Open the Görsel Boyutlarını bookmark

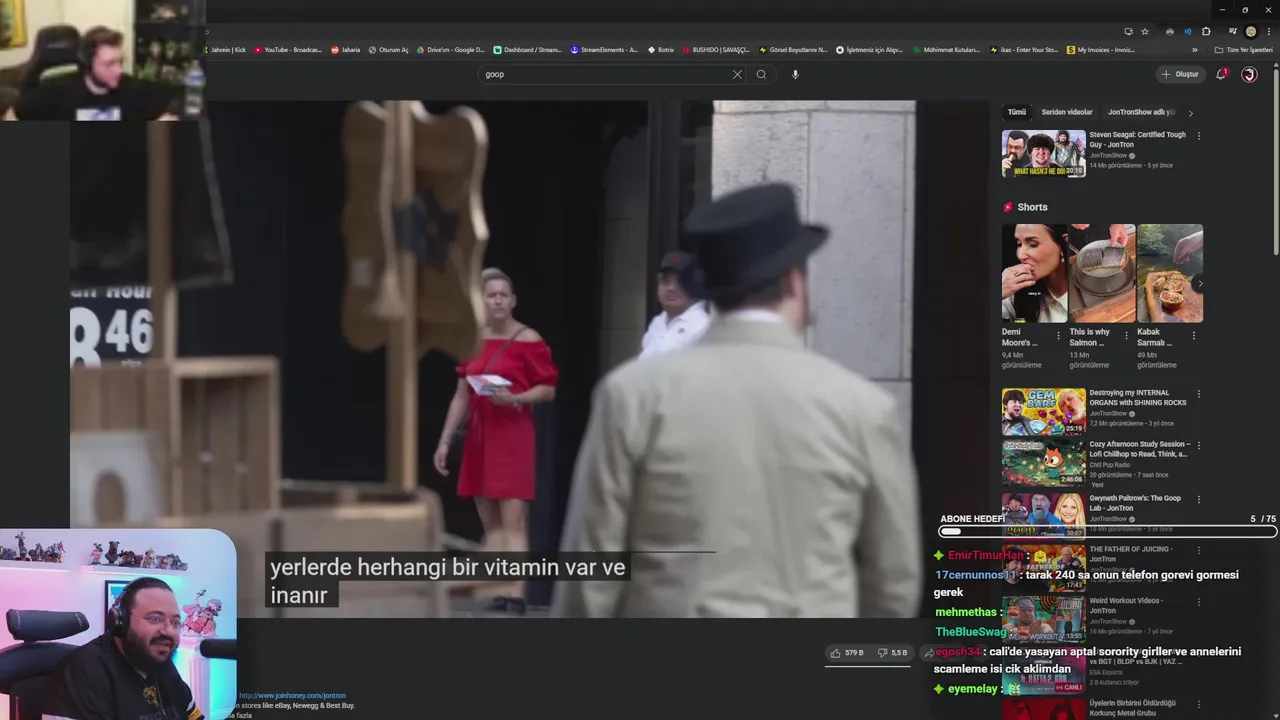click(x=793, y=49)
